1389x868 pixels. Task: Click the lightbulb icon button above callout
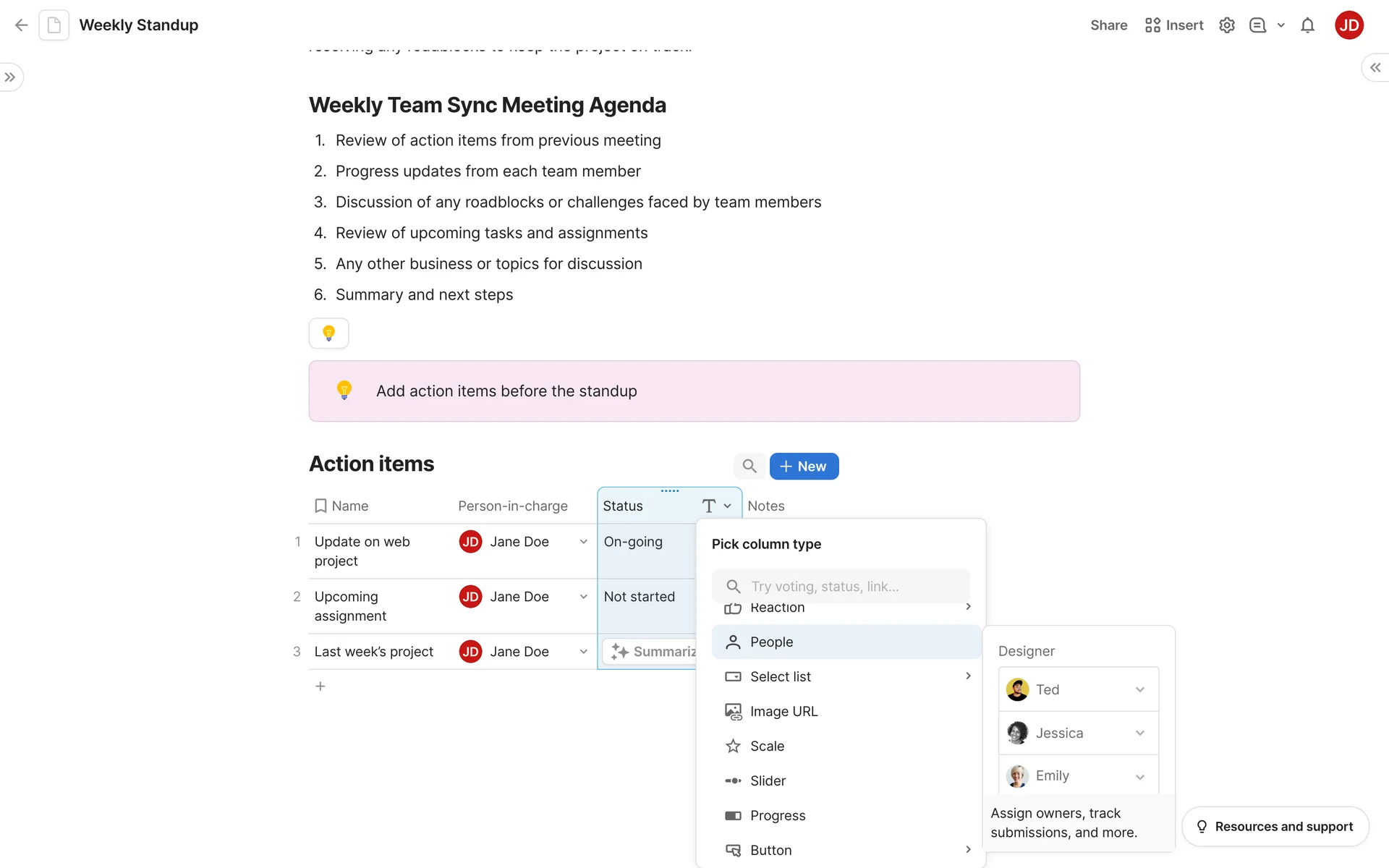(329, 333)
